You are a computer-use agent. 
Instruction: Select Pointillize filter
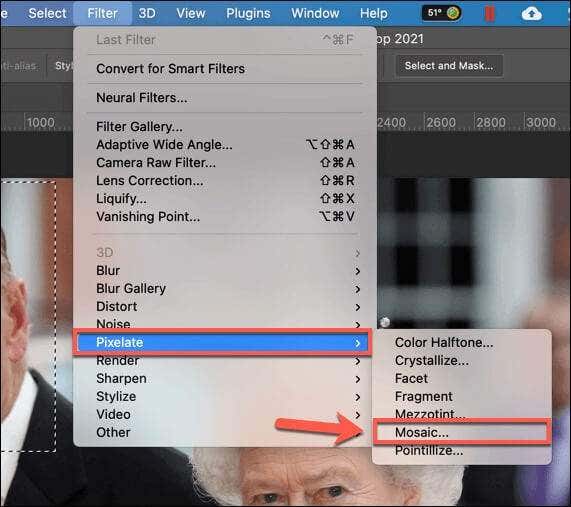click(462, 451)
